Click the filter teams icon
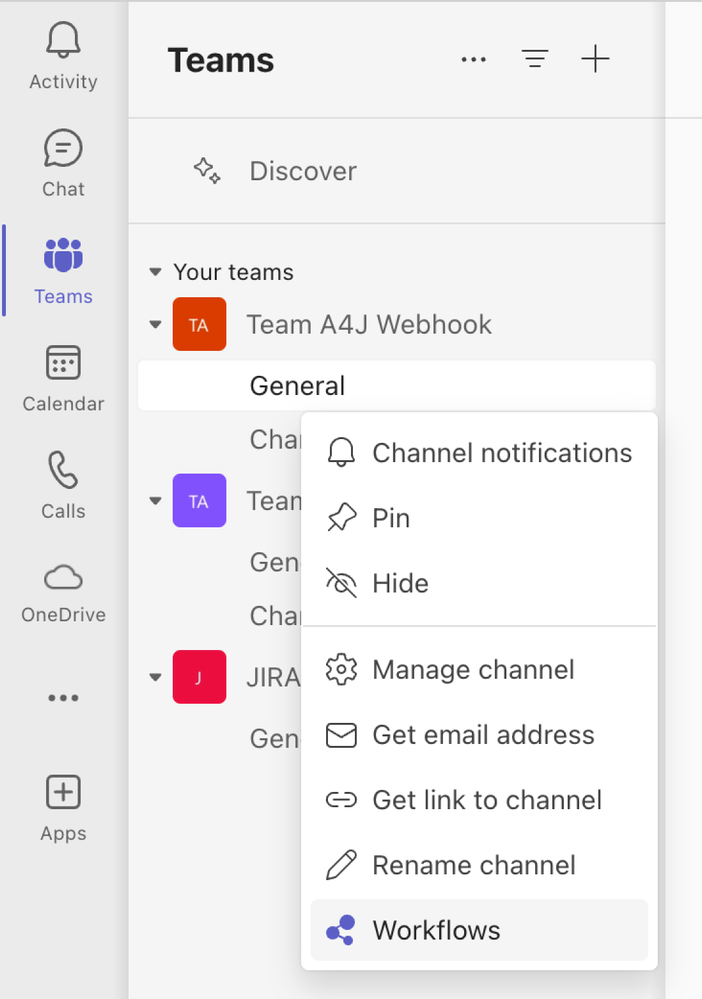 point(535,59)
